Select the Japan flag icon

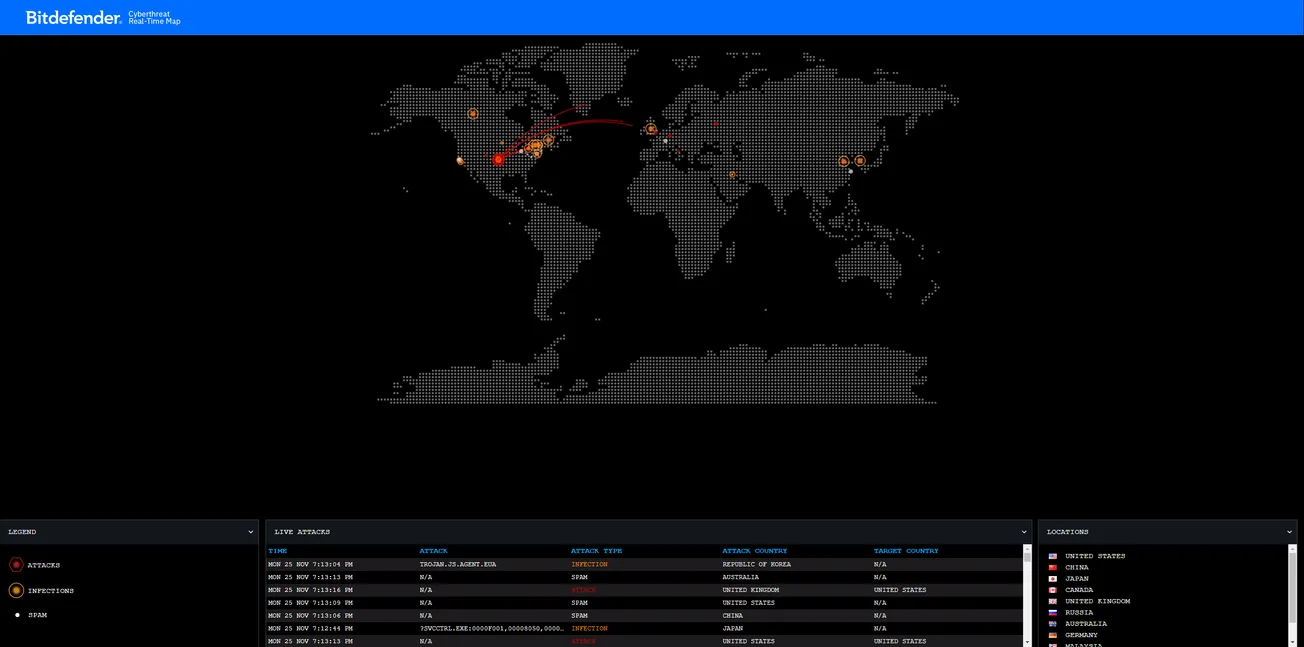click(1051, 578)
